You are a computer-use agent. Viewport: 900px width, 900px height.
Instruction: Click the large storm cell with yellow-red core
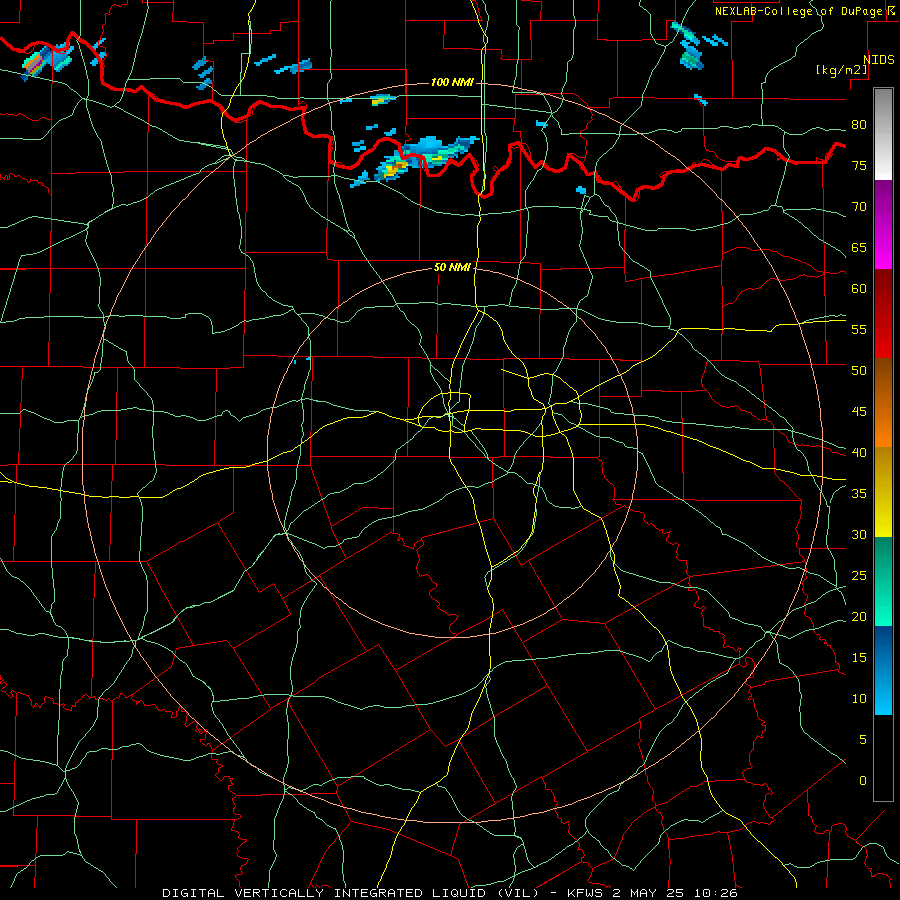[x=415, y=160]
